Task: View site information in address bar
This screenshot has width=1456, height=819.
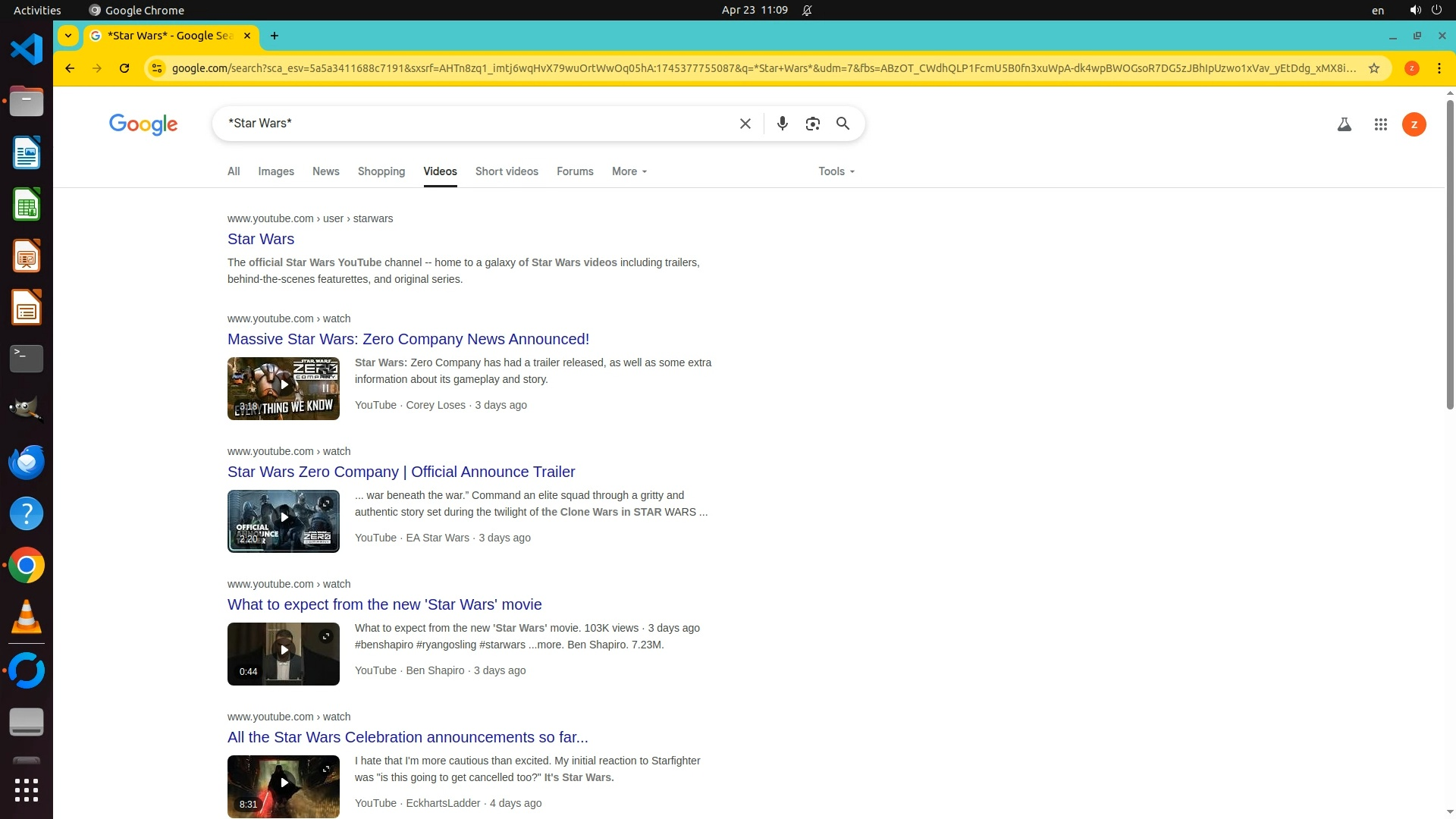Action: (156, 68)
